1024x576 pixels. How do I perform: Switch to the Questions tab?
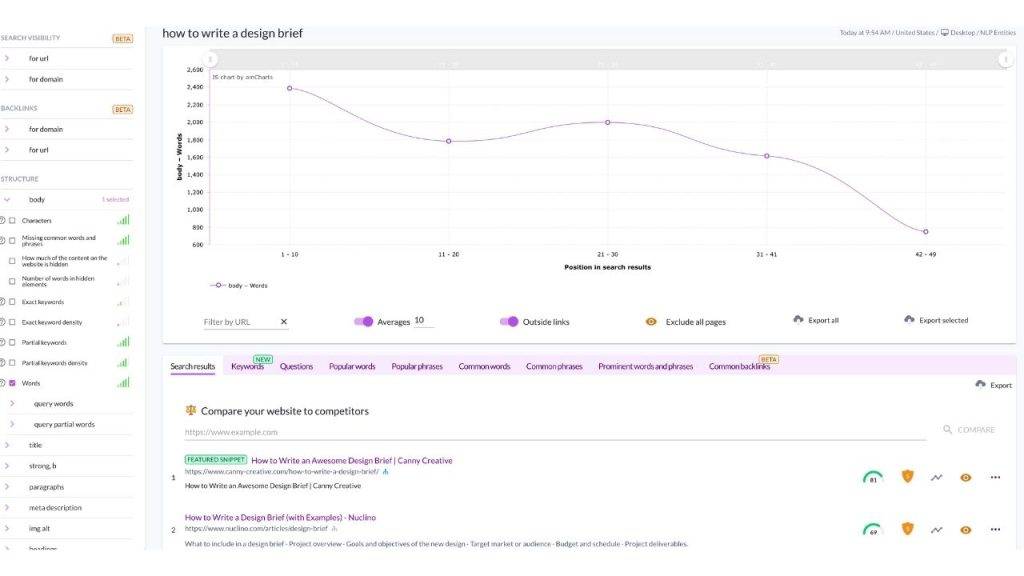click(296, 366)
